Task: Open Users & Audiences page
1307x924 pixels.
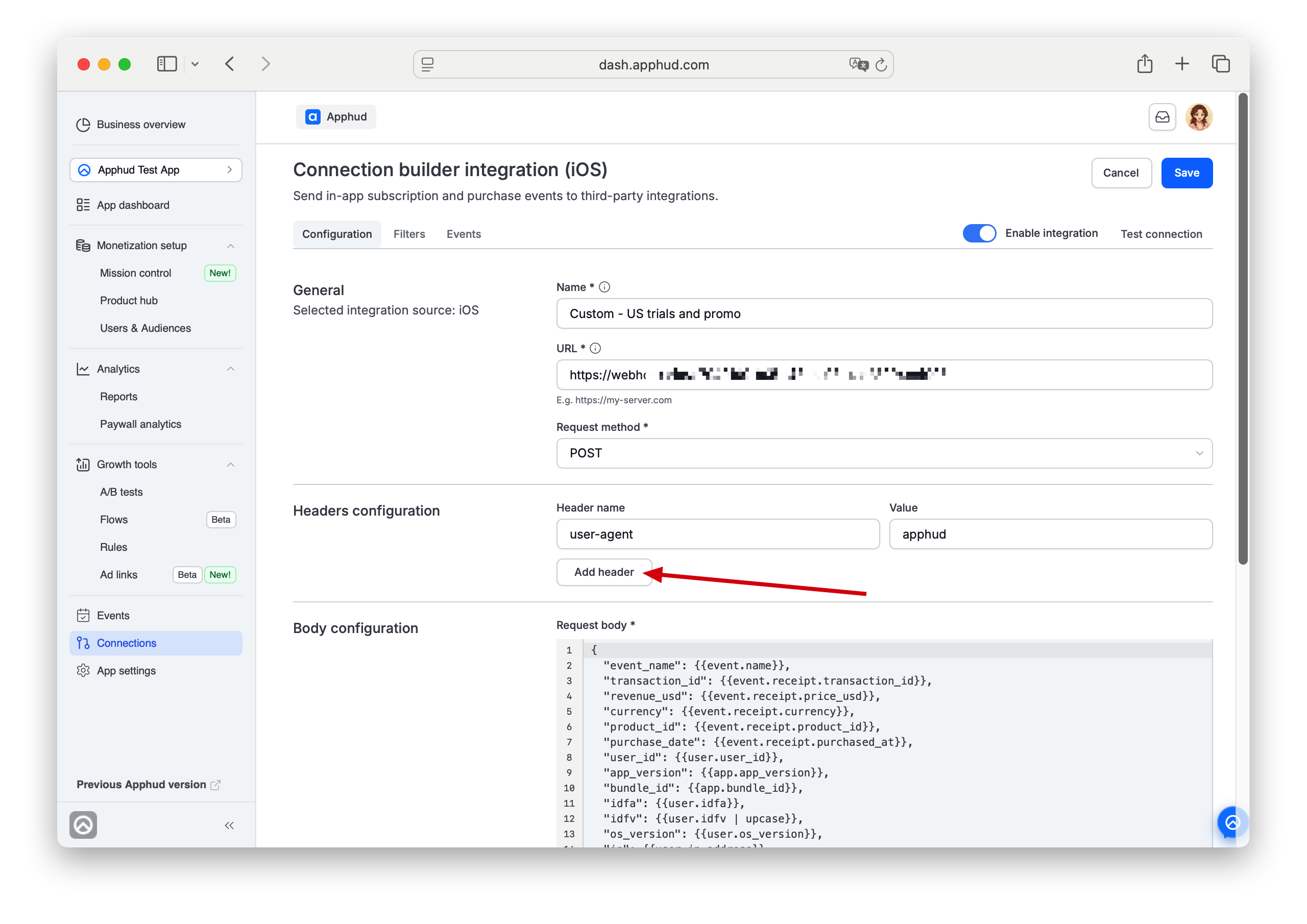Action: tap(145, 328)
